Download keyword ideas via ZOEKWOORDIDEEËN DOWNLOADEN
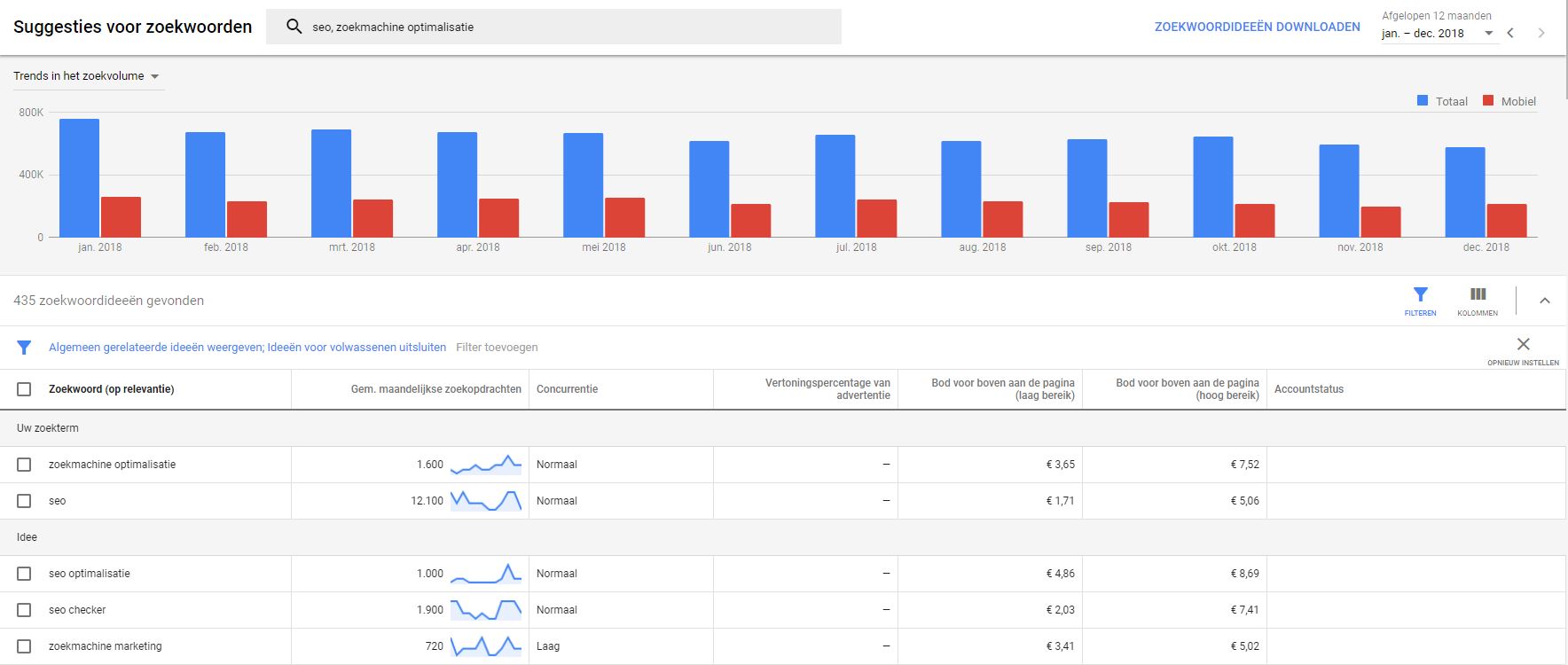This screenshot has height=665, width=1568. [x=1257, y=27]
